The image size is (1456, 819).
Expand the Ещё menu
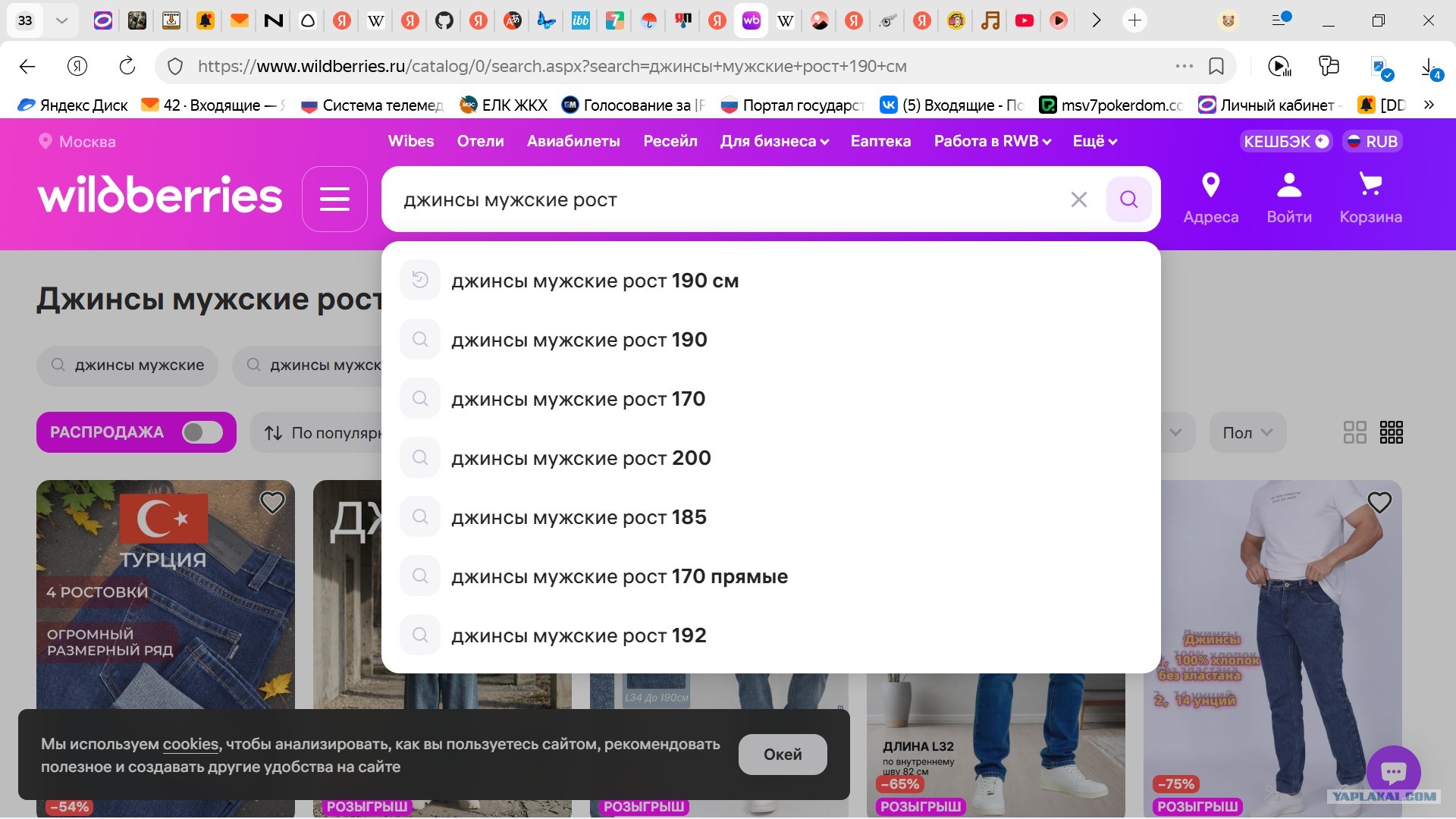click(x=1095, y=142)
